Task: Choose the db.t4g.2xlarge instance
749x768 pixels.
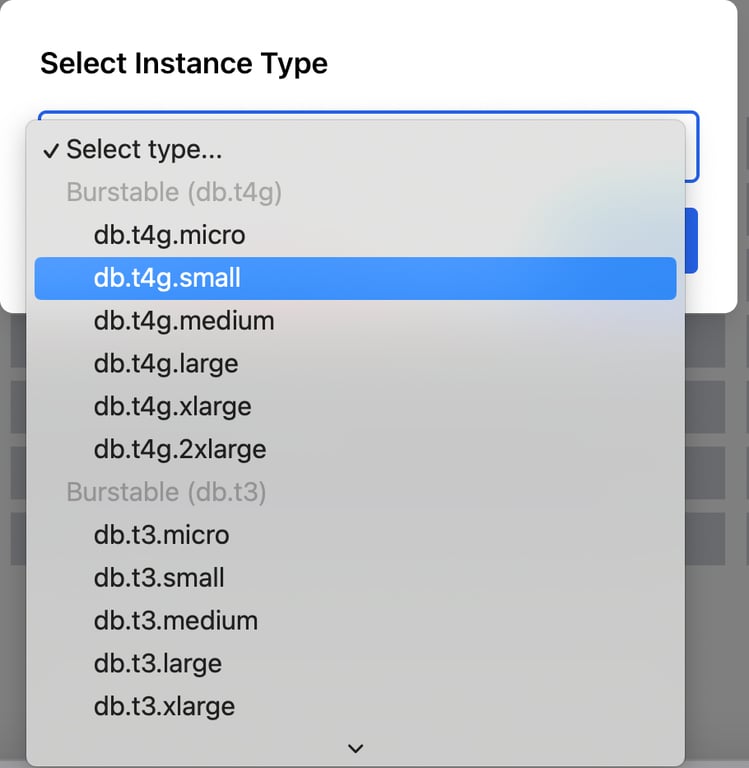Action: coord(180,450)
